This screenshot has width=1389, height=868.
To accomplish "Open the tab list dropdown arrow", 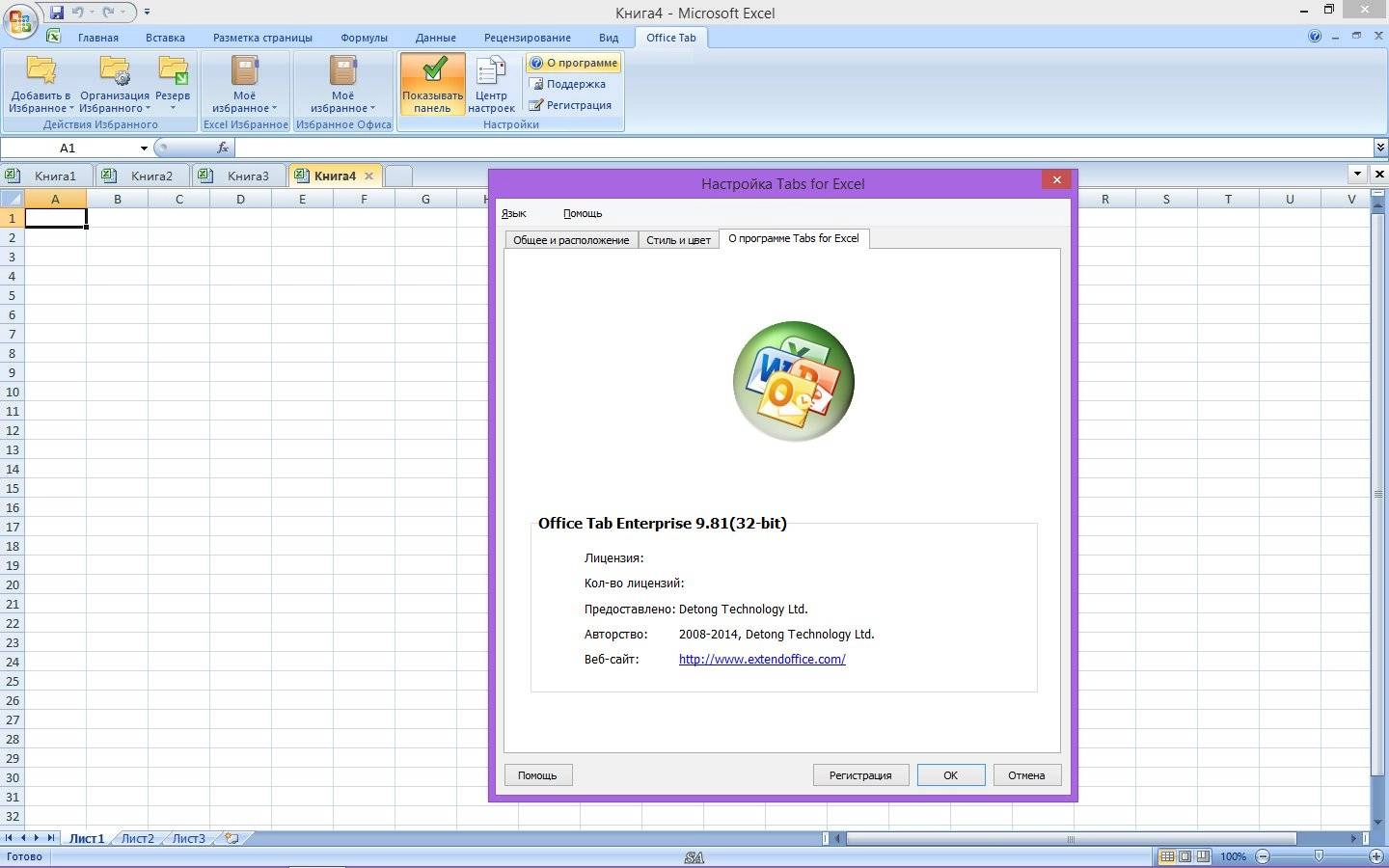I will [x=1357, y=175].
